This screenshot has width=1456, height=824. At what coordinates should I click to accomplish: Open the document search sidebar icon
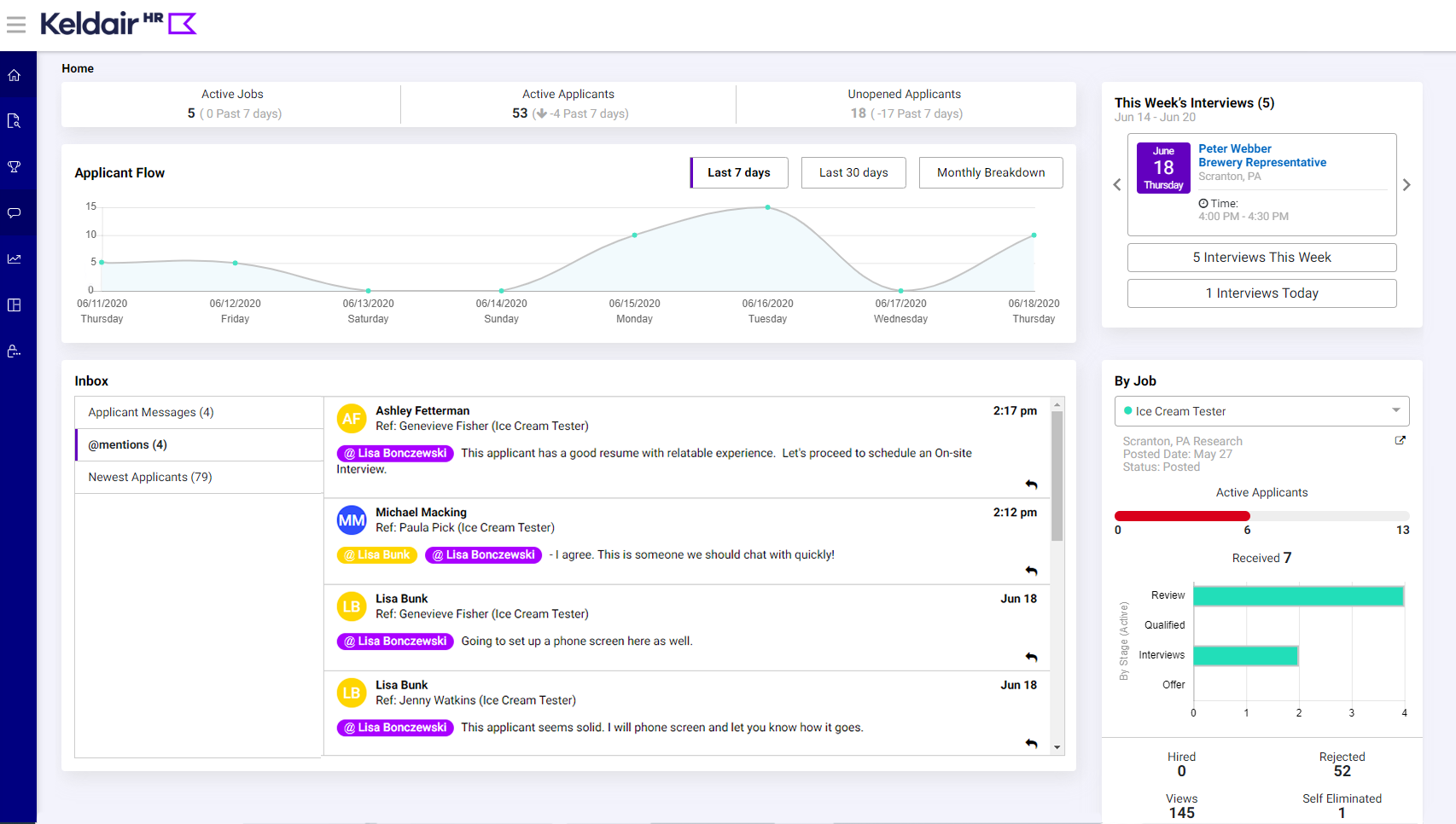pos(15,121)
